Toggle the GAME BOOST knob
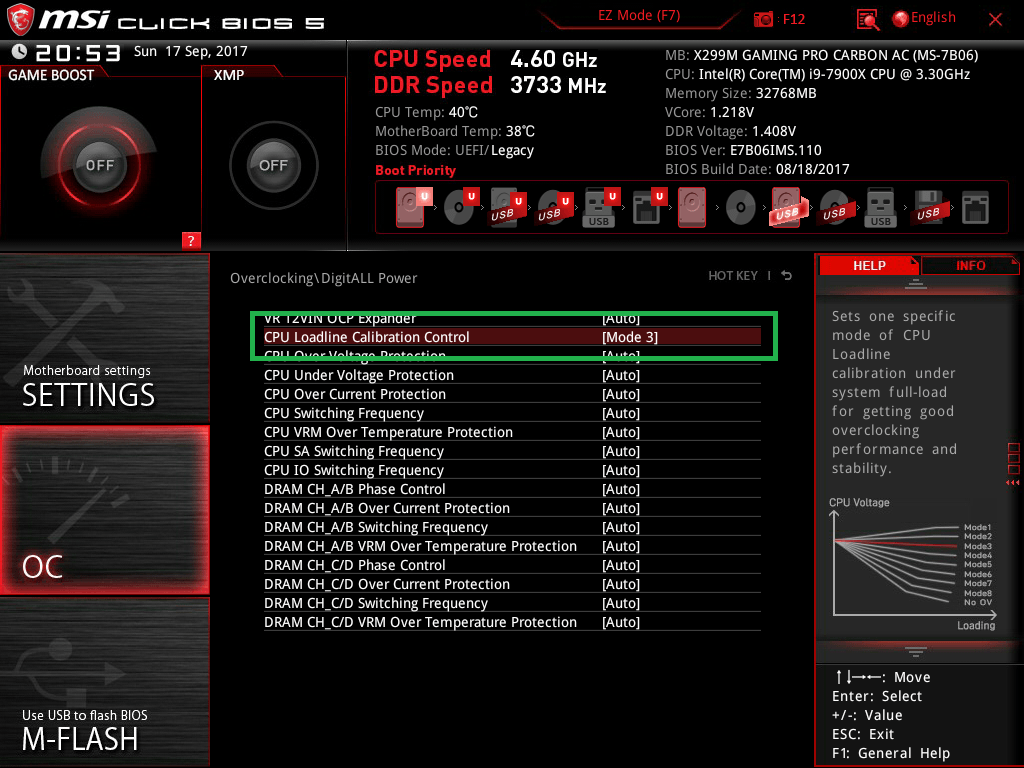The height and width of the screenshot is (768, 1024). [x=99, y=165]
